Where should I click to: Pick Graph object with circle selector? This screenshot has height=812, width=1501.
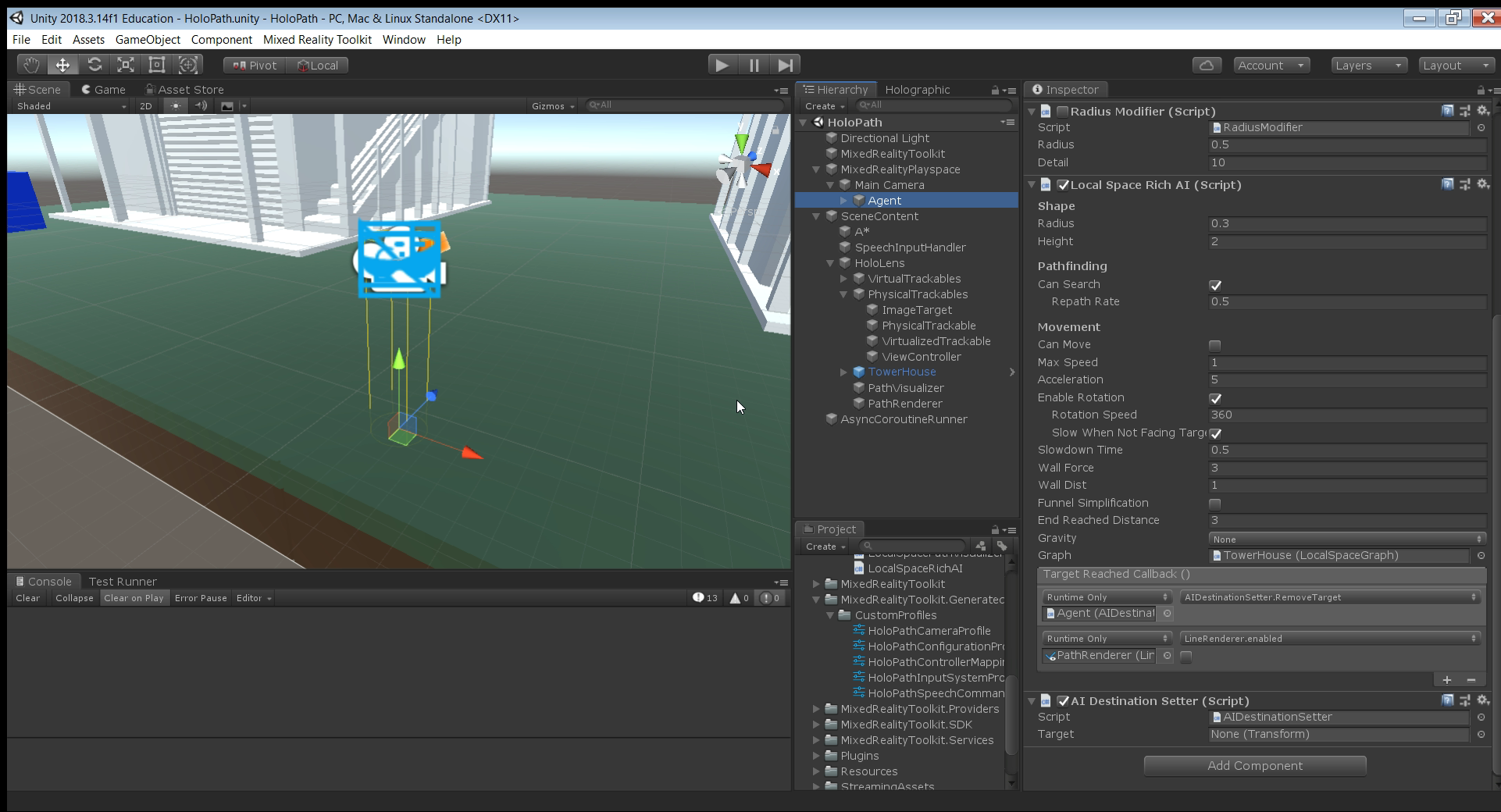point(1481,556)
